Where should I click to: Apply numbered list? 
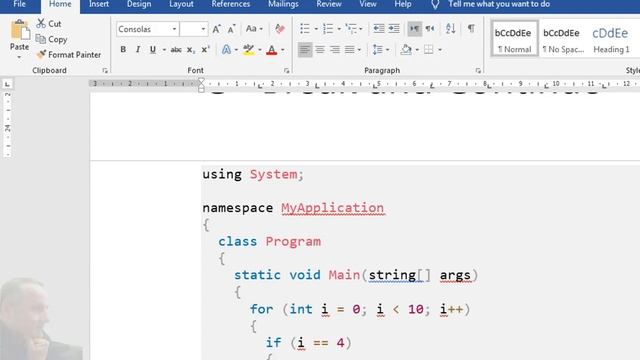[328, 29]
